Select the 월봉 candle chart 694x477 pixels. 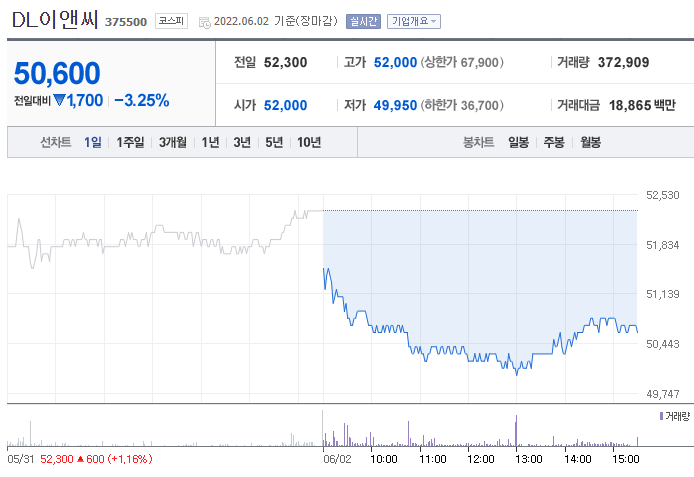[590, 142]
